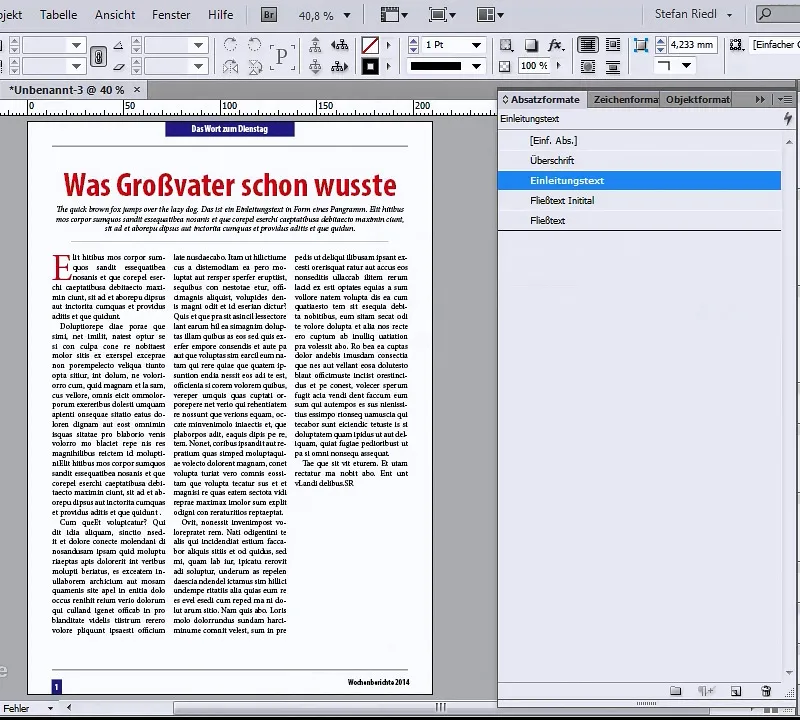800x720 pixels.
Task: Open view options dropdown icon
Action: 394,15
